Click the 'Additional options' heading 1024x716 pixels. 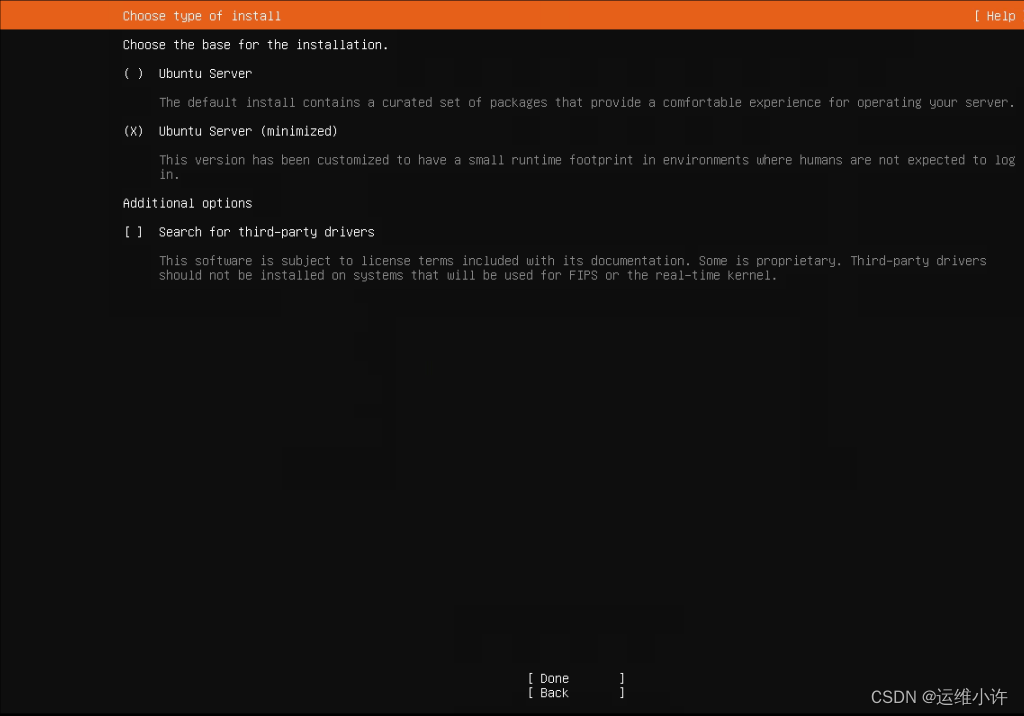(187, 203)
